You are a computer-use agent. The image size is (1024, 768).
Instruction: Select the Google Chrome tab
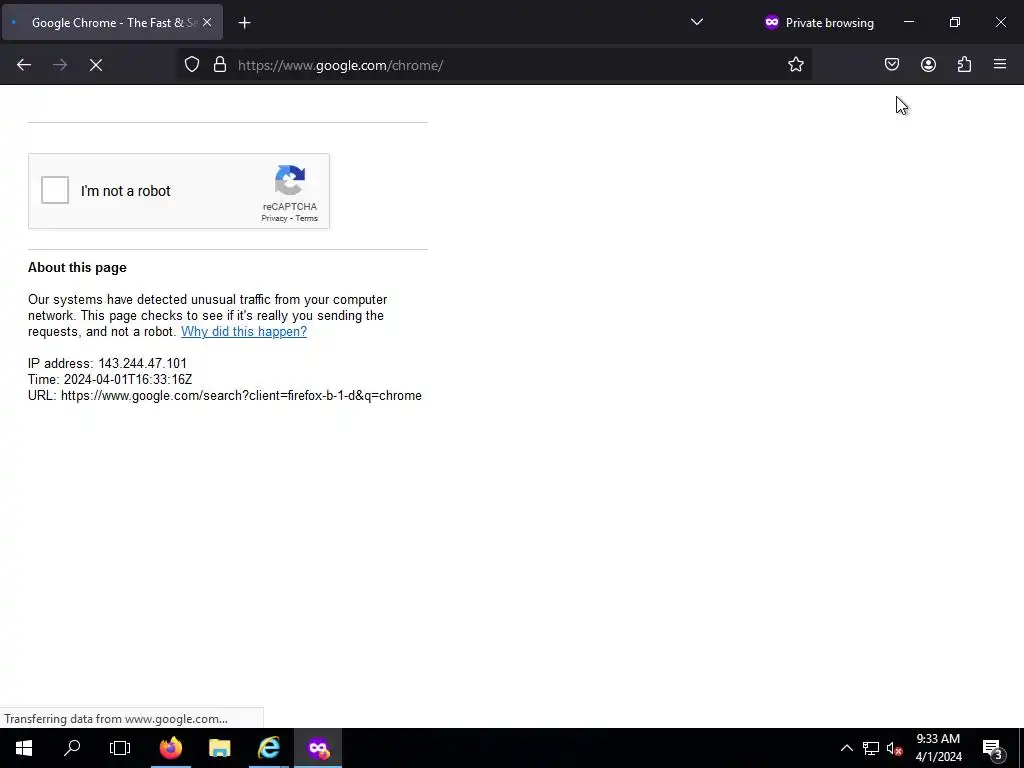coord(112,22)
